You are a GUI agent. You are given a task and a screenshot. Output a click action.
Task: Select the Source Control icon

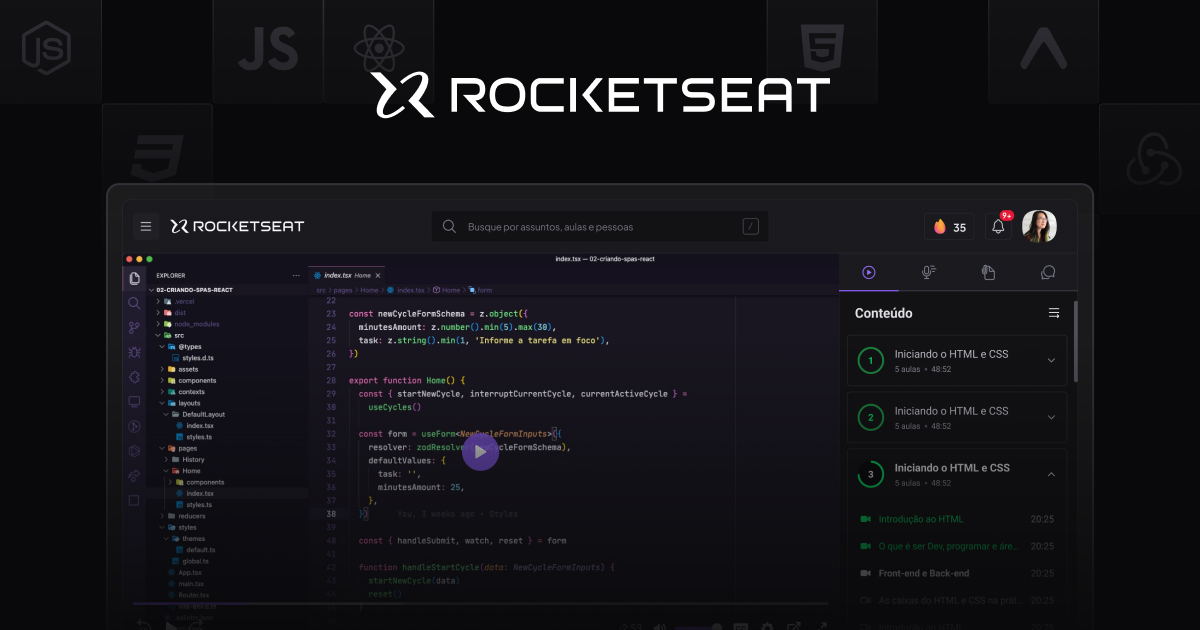(x=134, y=327)
